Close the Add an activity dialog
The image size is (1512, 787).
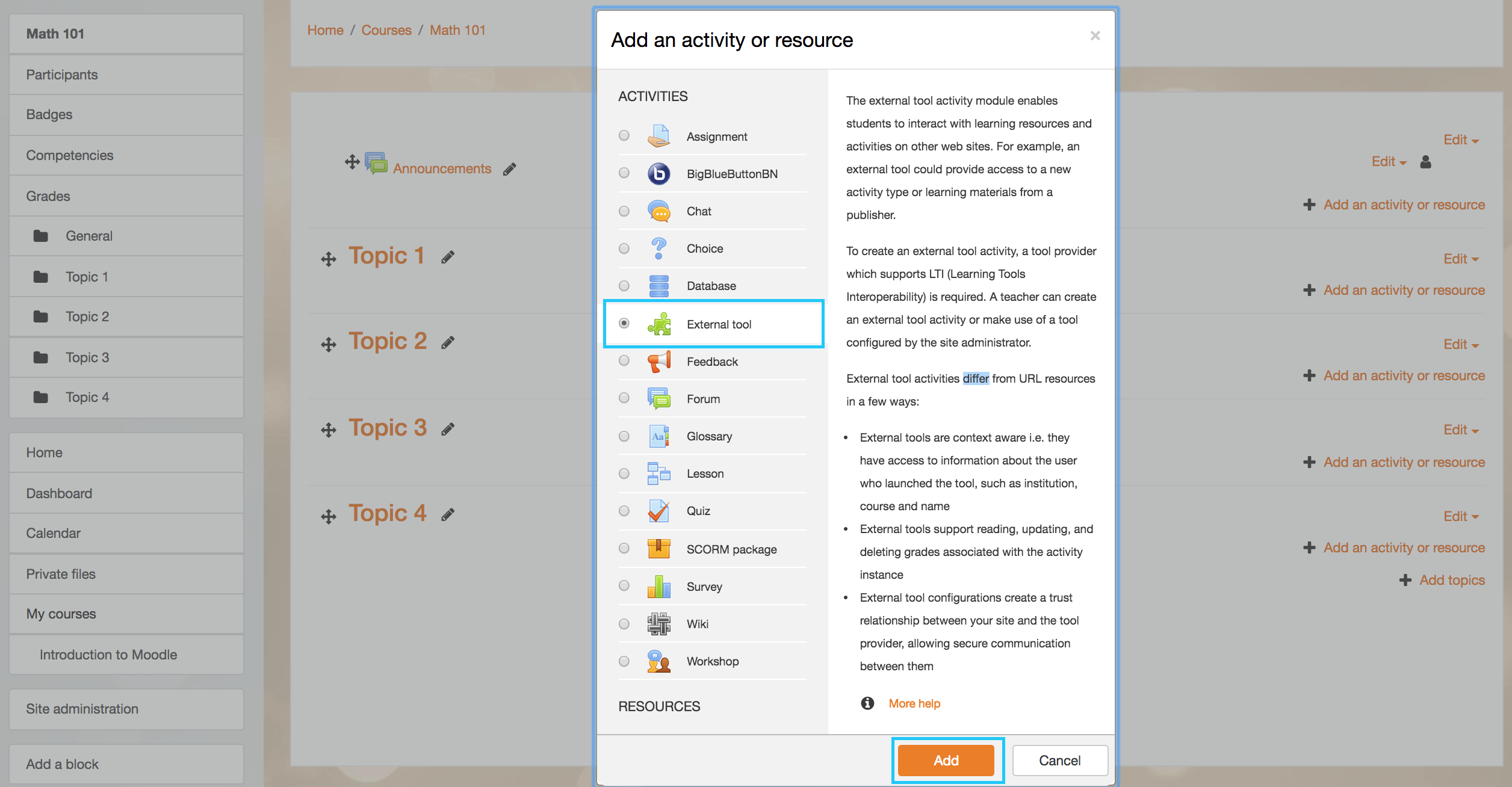tap(1095, 35)
